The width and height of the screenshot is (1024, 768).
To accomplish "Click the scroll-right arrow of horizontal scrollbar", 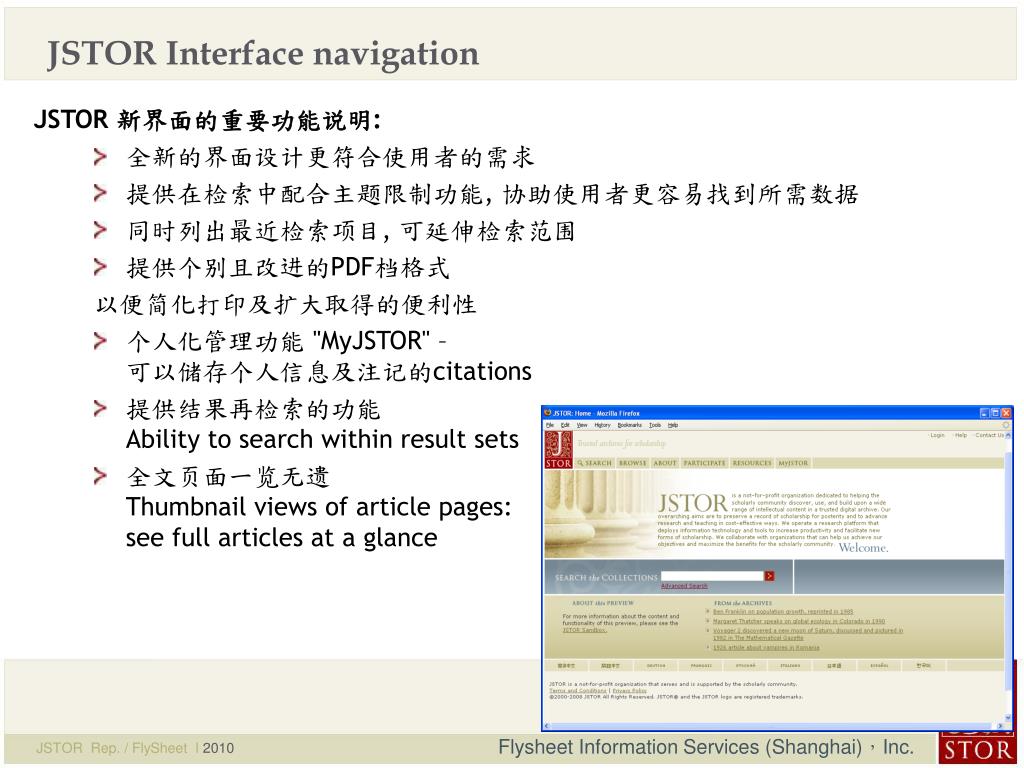I will tap(1000, 726).
